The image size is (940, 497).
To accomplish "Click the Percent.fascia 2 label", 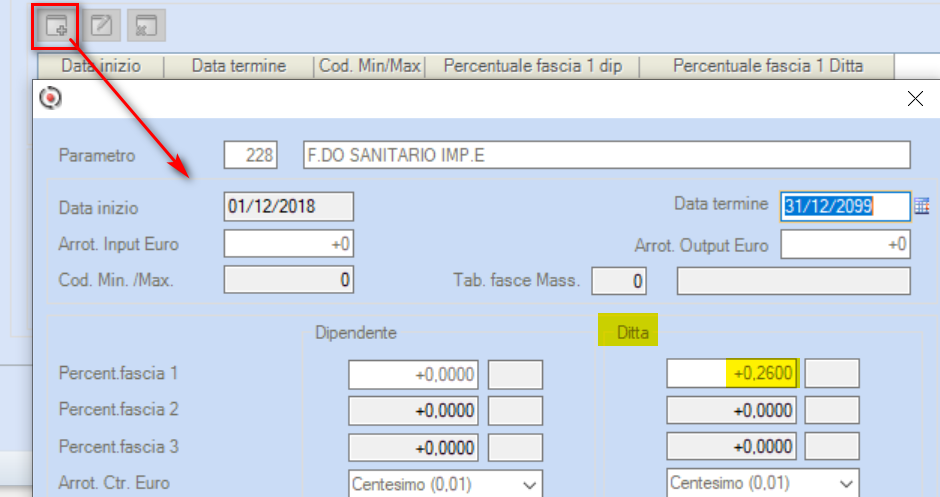I will (x=119, y=409).
